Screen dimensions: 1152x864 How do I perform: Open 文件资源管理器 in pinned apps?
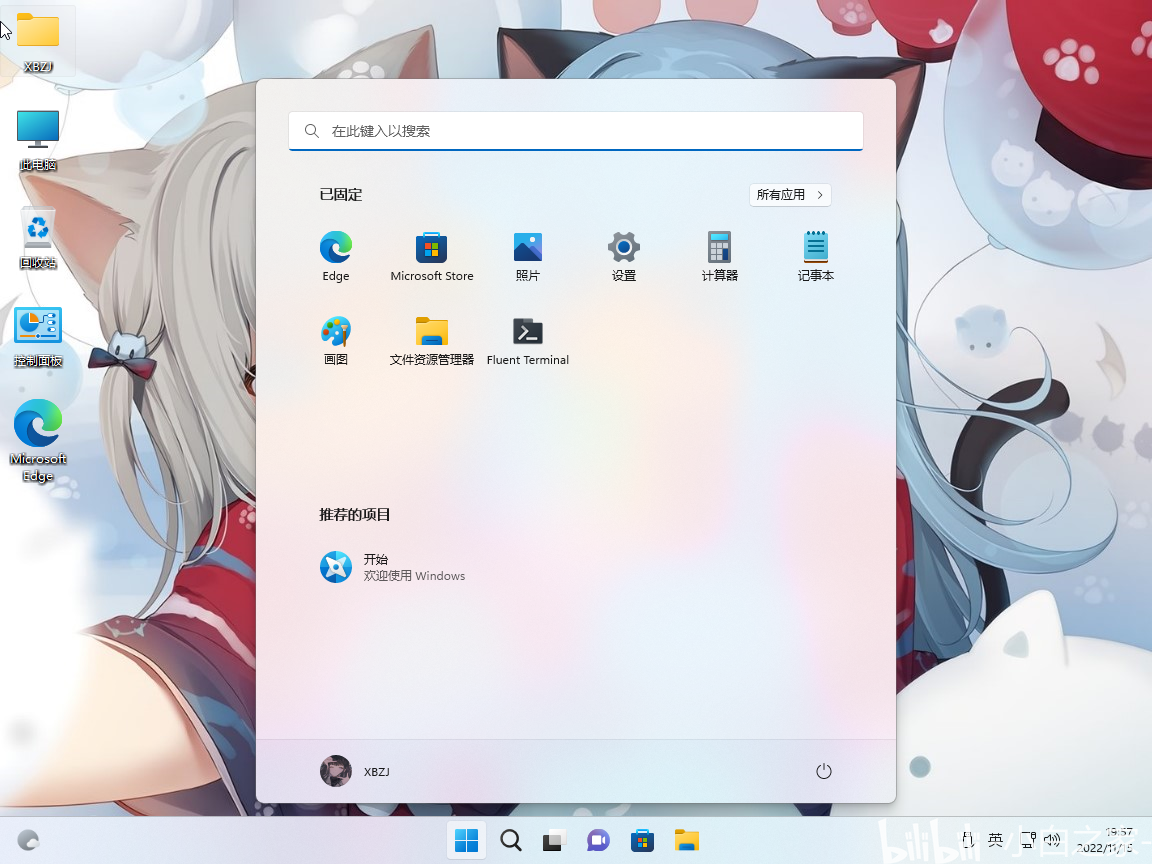(431, 341)
